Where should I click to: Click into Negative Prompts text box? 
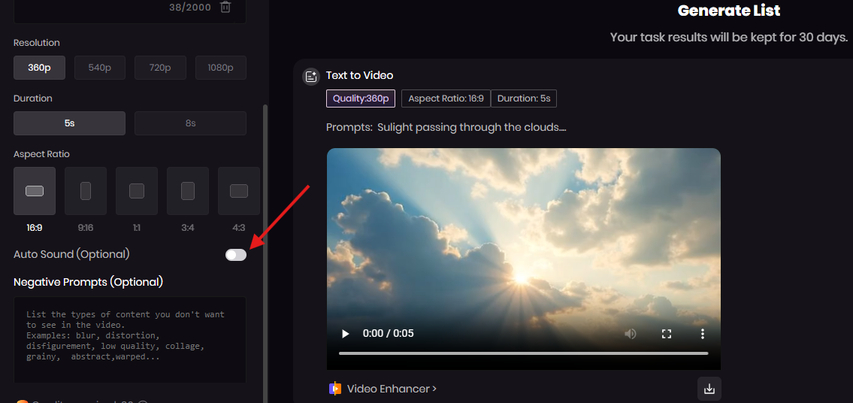point(130,339)
